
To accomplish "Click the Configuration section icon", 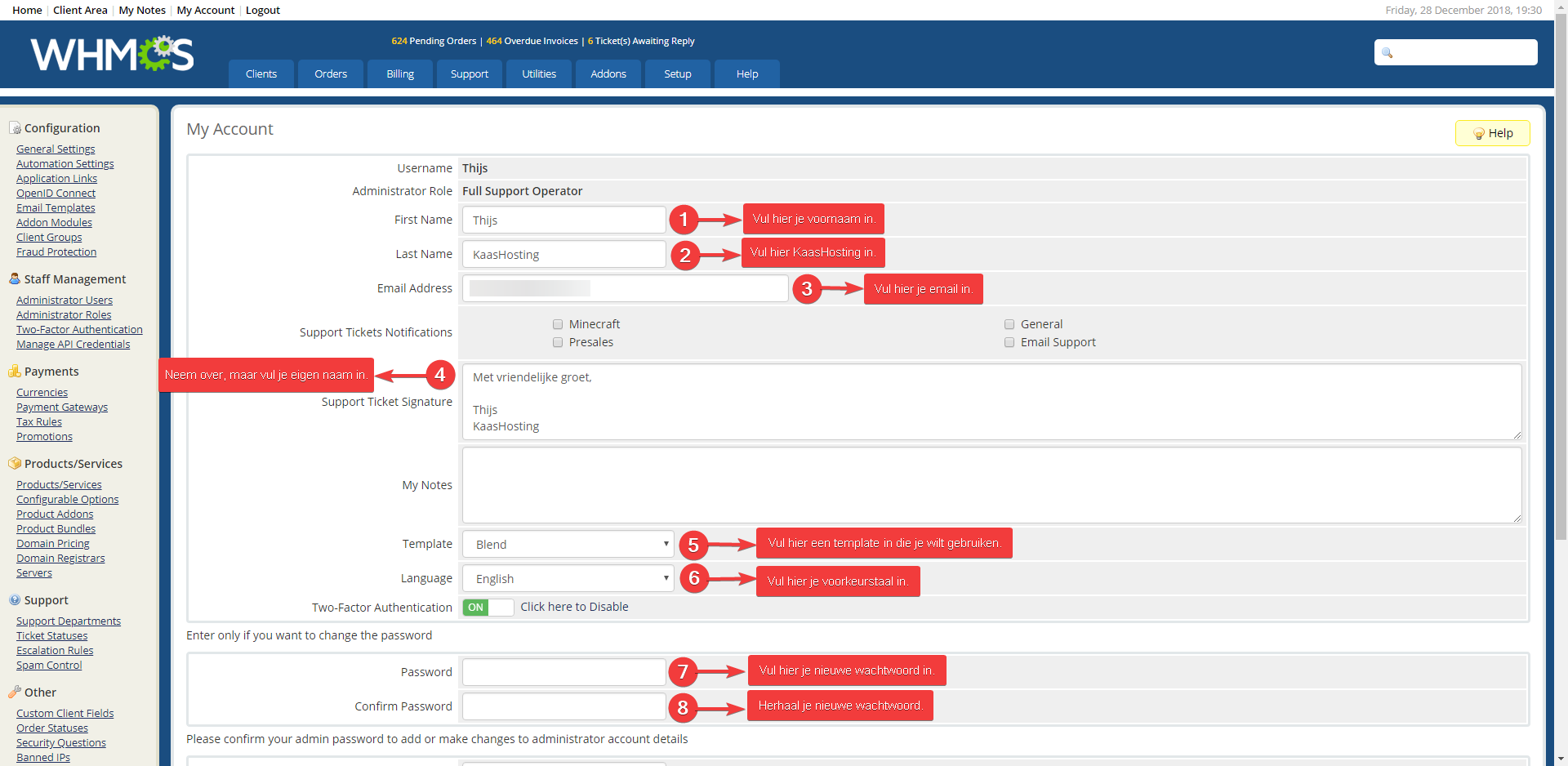I will point(15,128).
